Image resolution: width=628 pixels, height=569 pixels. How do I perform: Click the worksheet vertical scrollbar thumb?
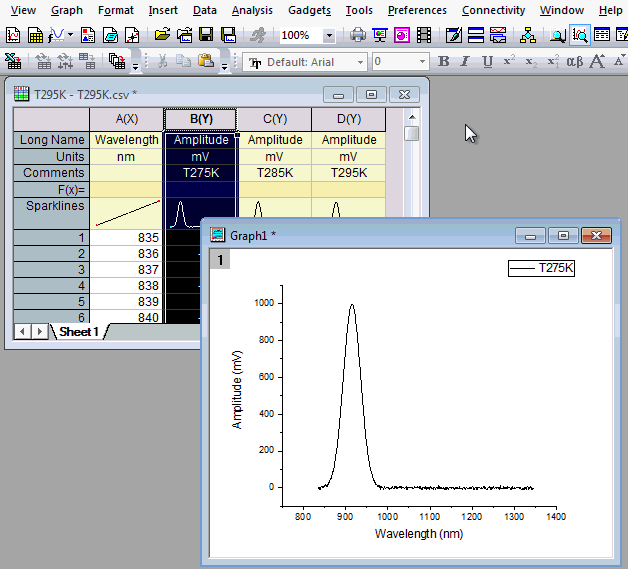tap(412, 134)
